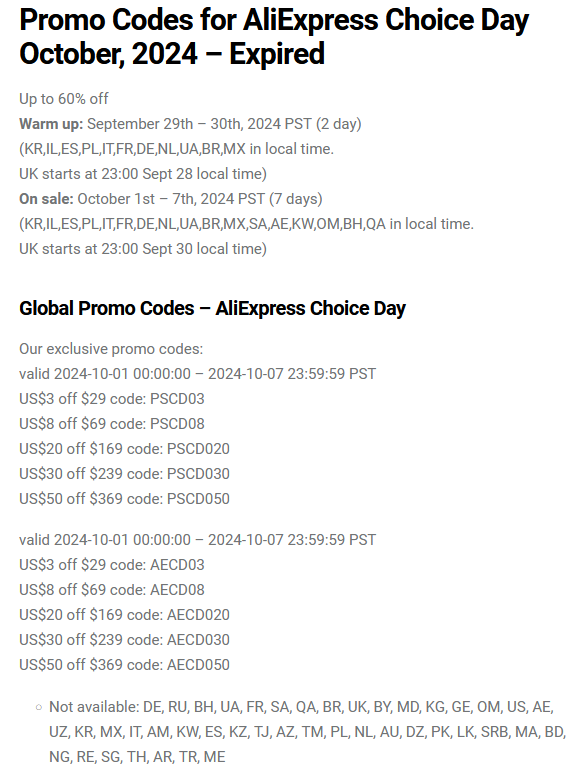Click the bold 'On sale:' label
586x773 pixels.
pos(46,199)
